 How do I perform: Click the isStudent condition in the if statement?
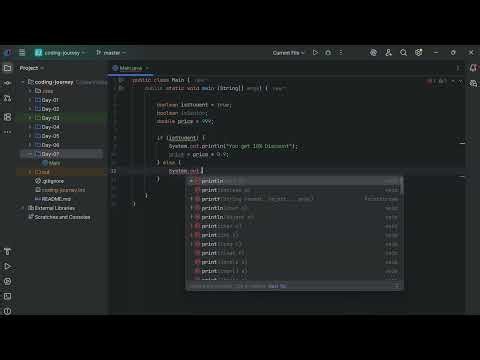point(182,138)
